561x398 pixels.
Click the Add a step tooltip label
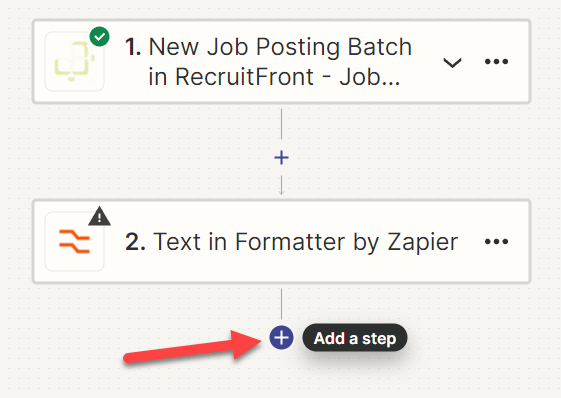click(355, 338)
